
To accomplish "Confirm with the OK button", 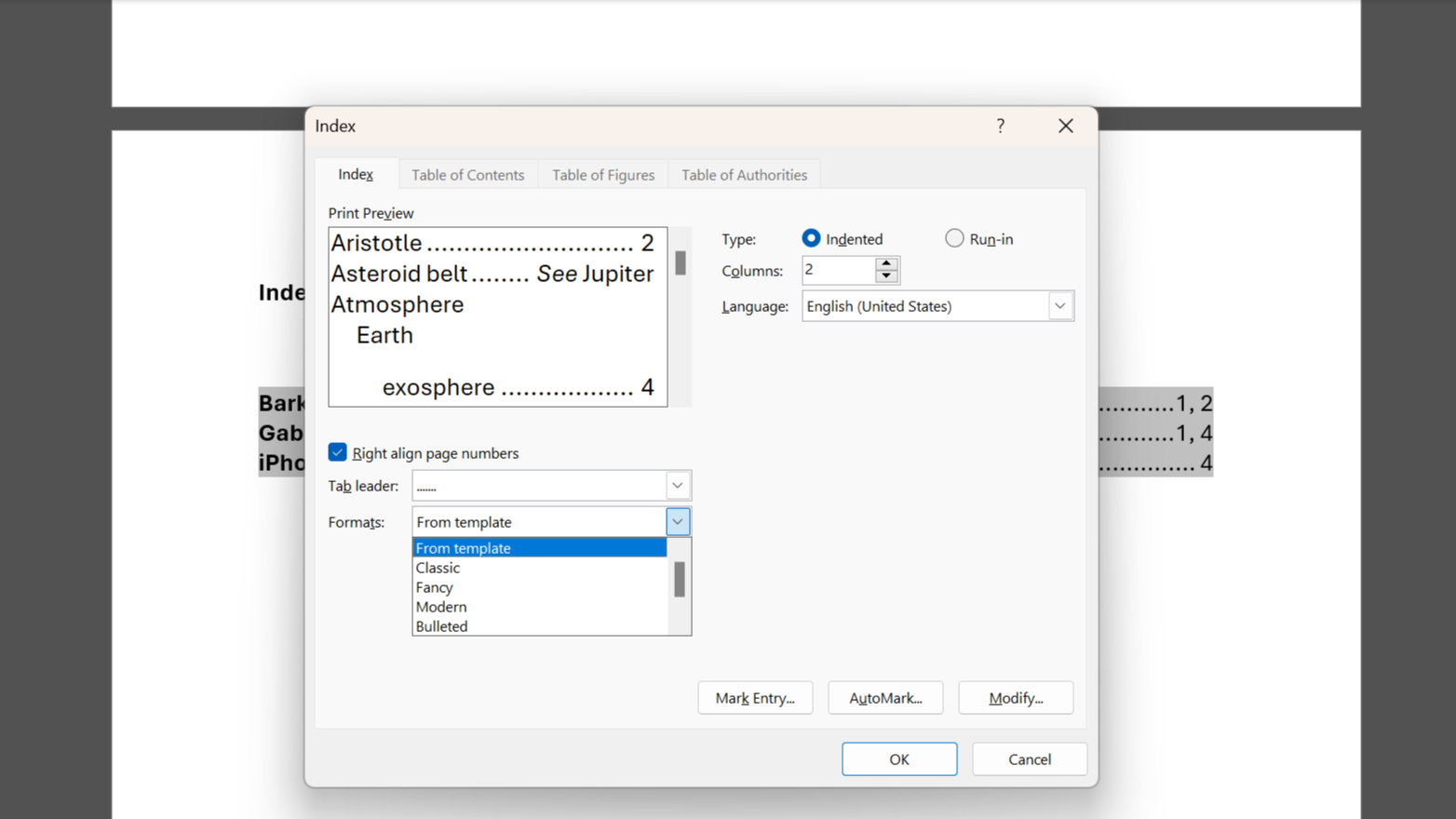I will pyautogui.click(x=899, y=759).
